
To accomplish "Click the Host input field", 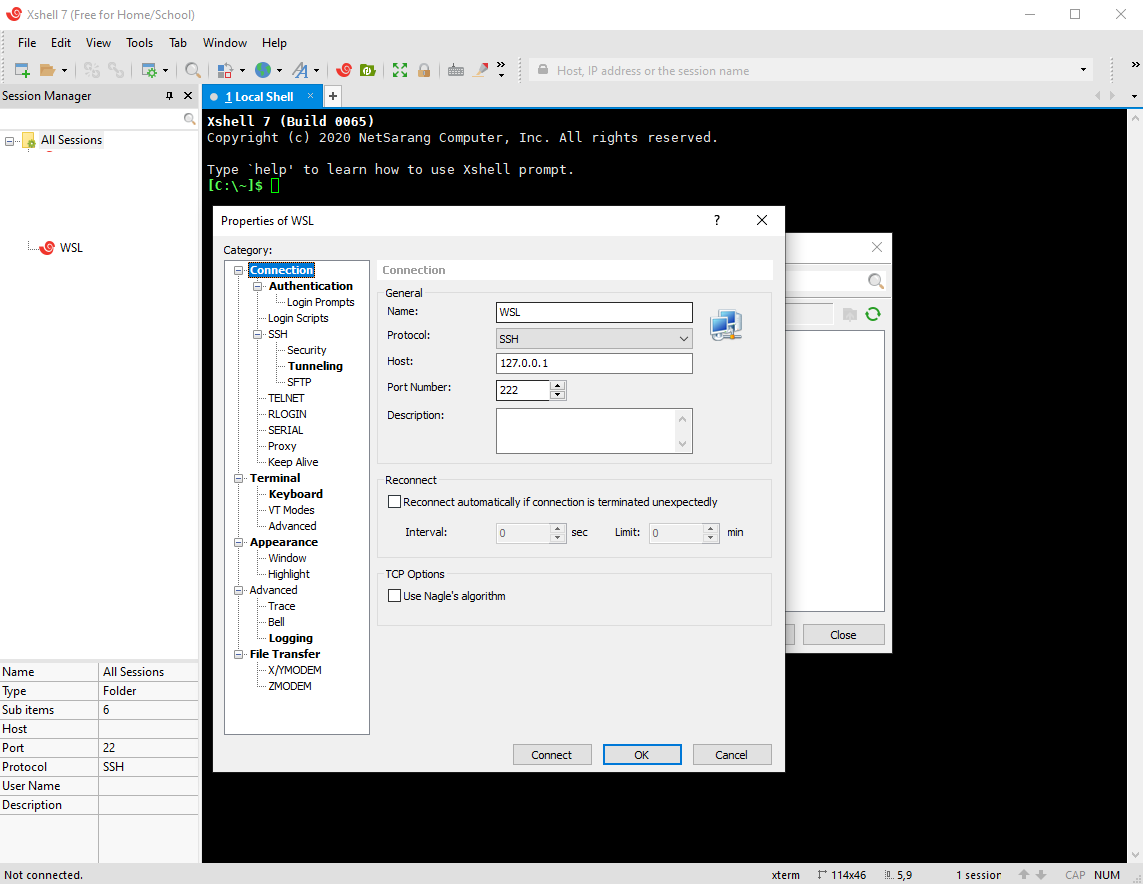I will 594,363.
